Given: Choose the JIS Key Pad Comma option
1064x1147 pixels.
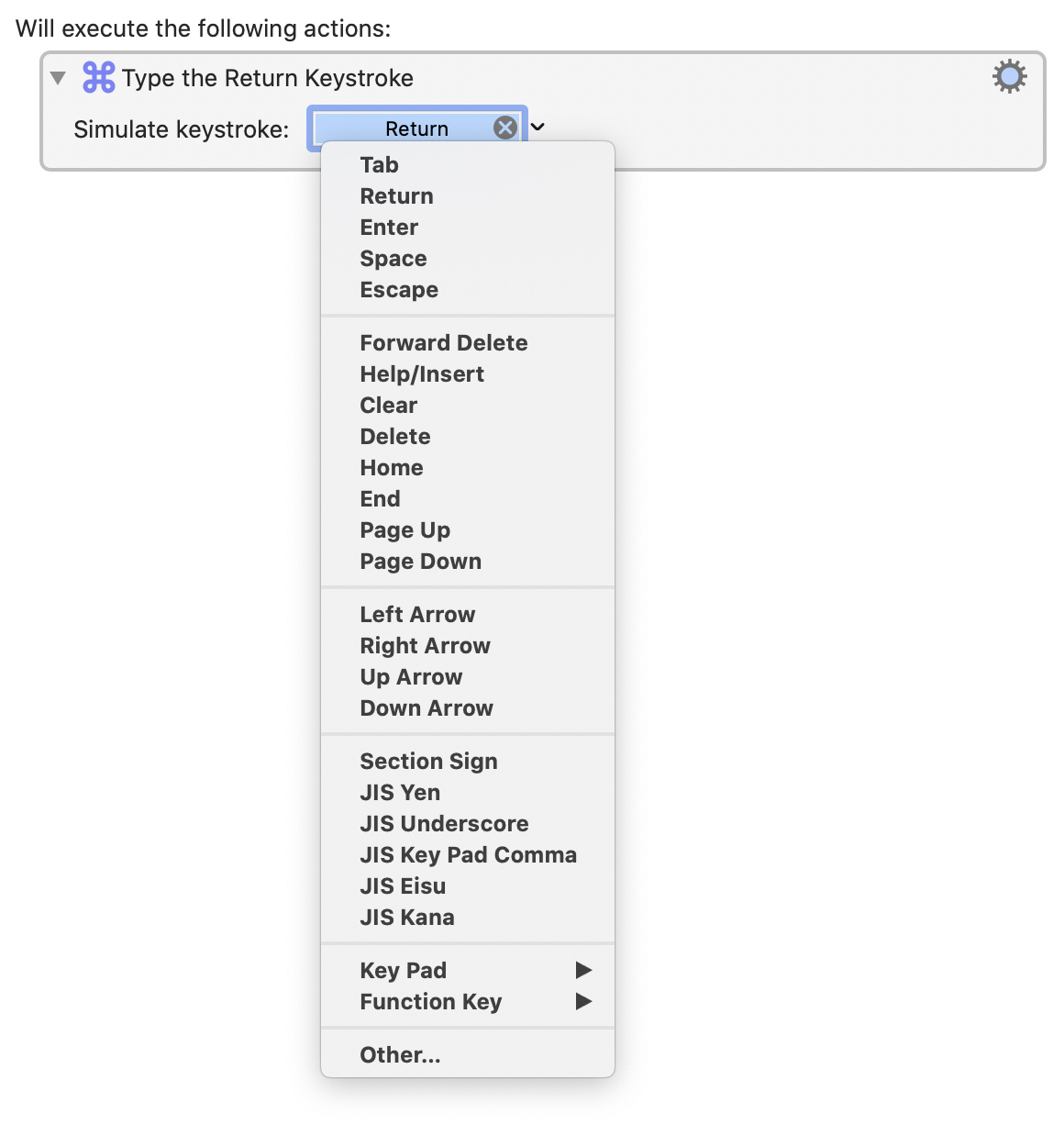Looking at the screenshot, I should [468, 855].
